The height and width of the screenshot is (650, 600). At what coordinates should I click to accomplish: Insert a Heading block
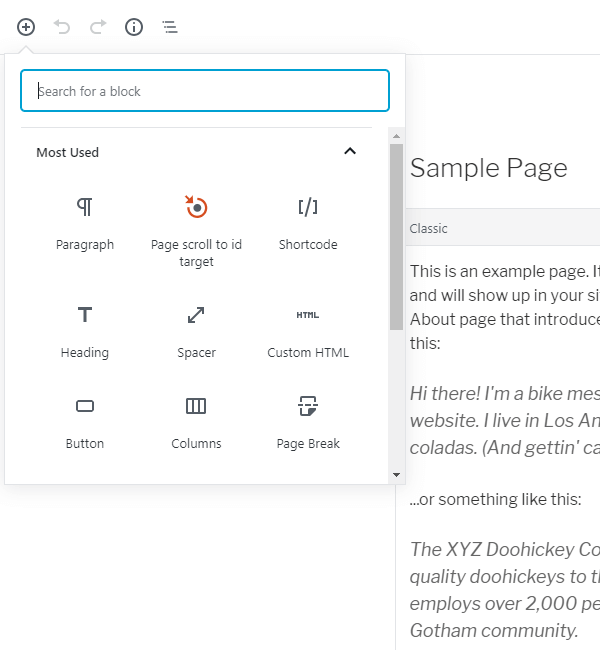tap(85, 331)
